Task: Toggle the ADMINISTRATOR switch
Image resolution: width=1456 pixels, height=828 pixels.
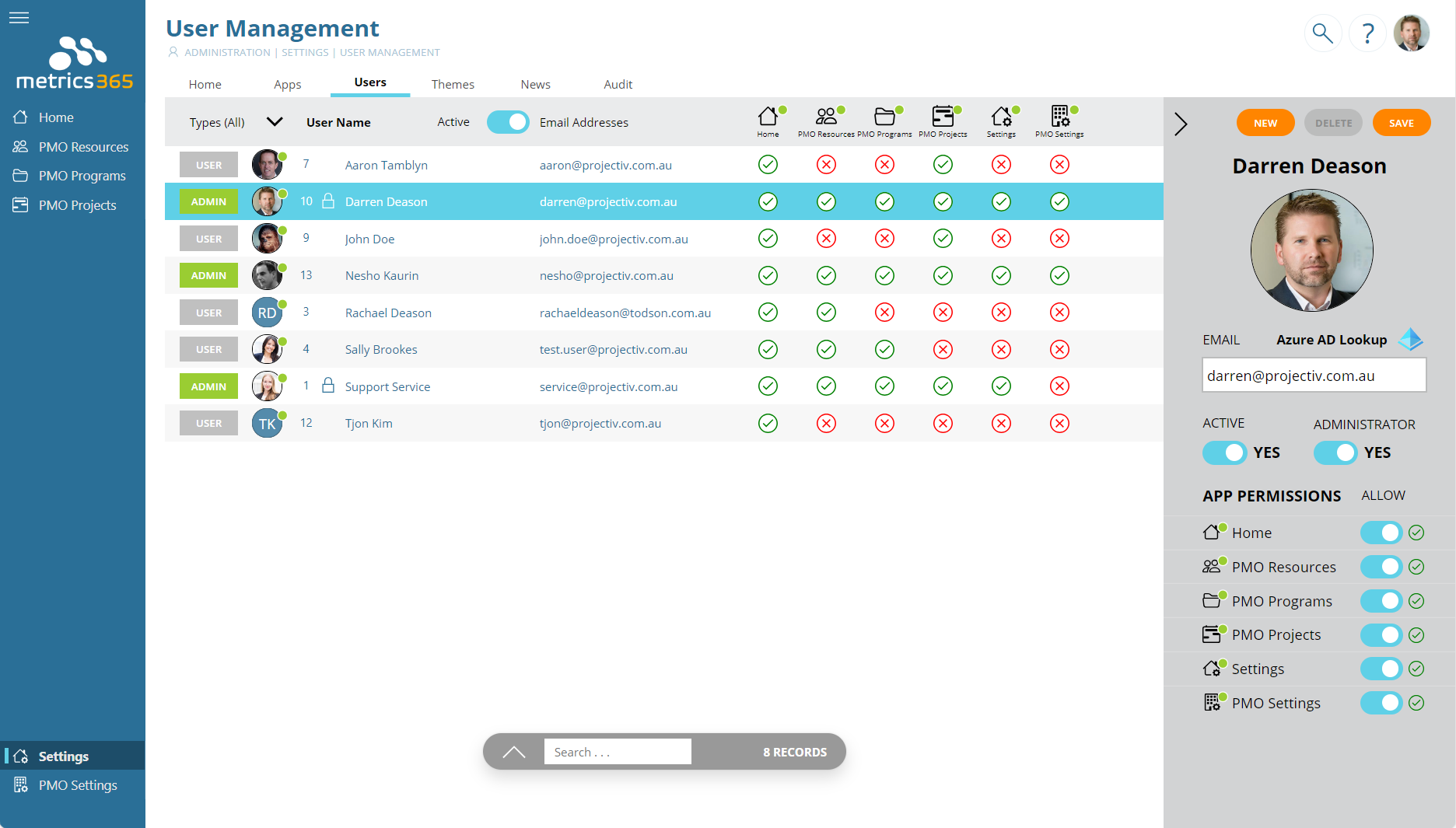Action: tap(1335, 452)
